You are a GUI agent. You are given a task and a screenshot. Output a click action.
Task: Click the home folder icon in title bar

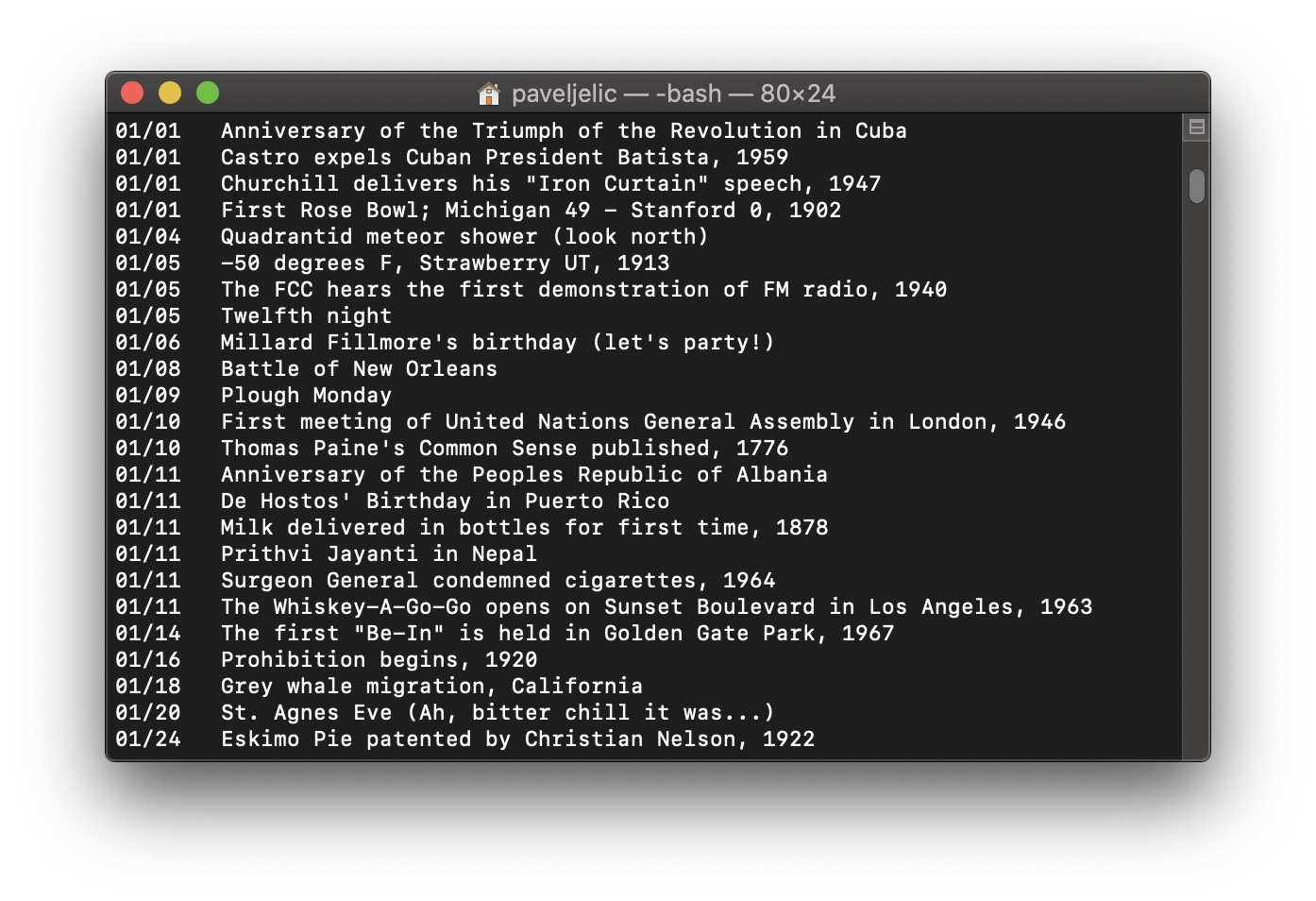tap(488, 93)
